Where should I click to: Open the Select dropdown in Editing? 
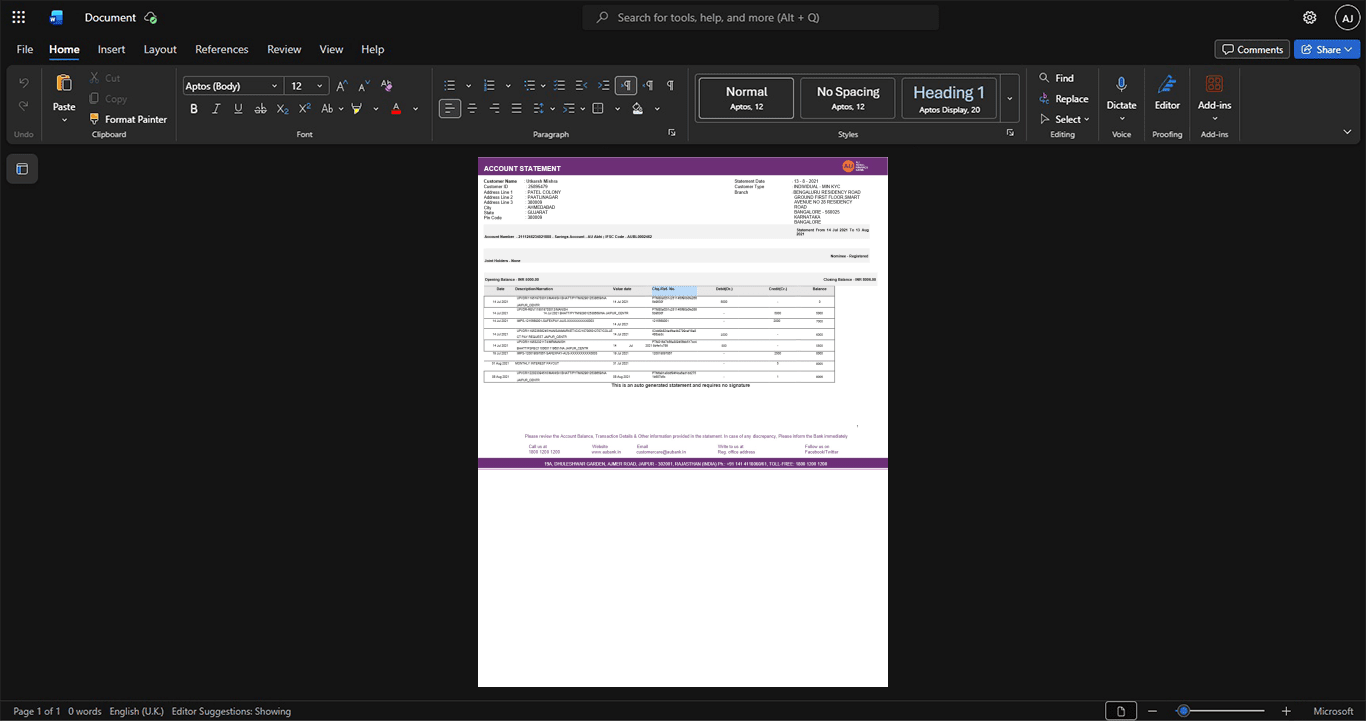click(1065, 119)
